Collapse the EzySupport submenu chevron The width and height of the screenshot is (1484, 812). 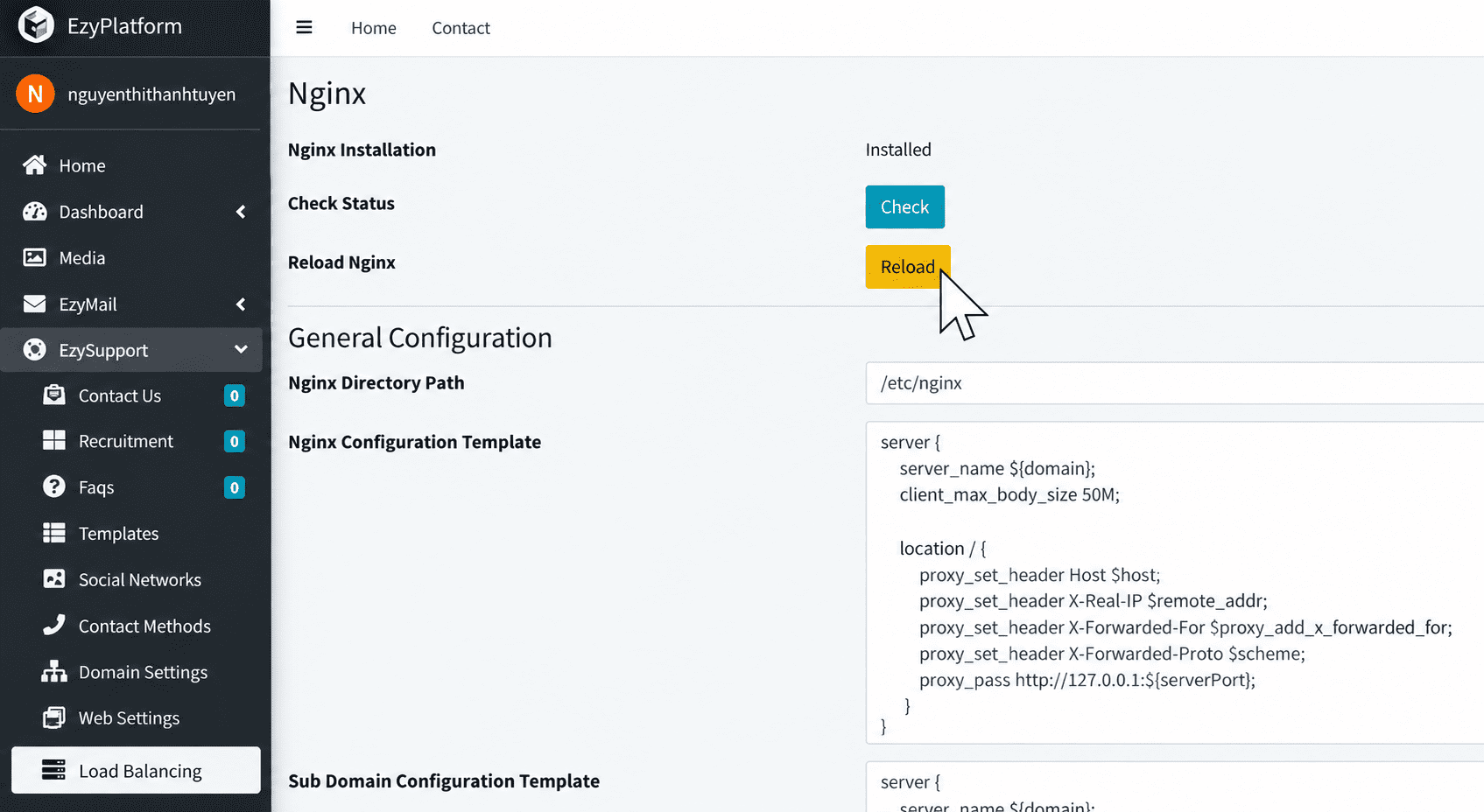pyautogui.click(x=241, y=350)
